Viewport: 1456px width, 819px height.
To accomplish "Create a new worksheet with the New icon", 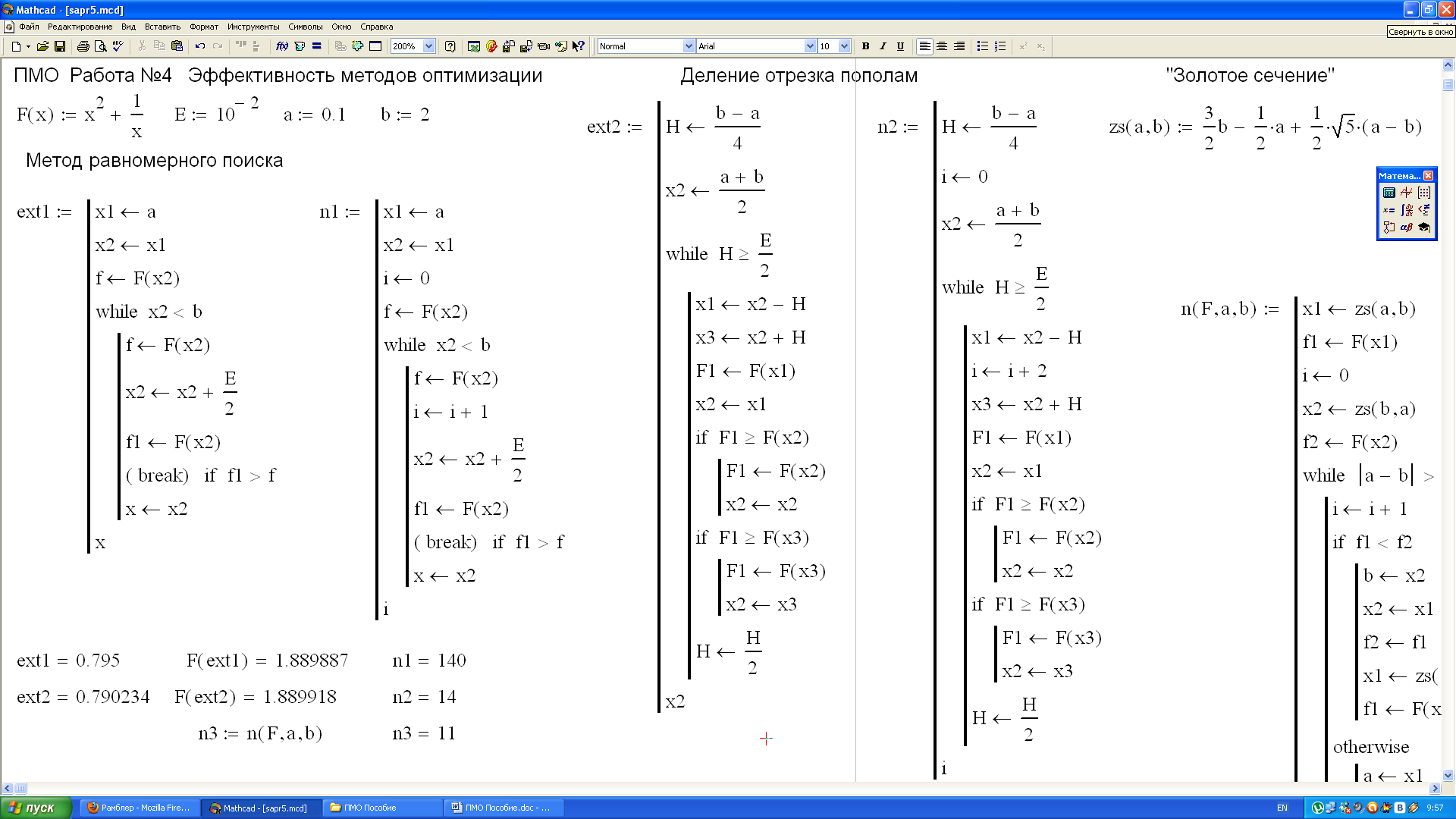I will point(17,46).
